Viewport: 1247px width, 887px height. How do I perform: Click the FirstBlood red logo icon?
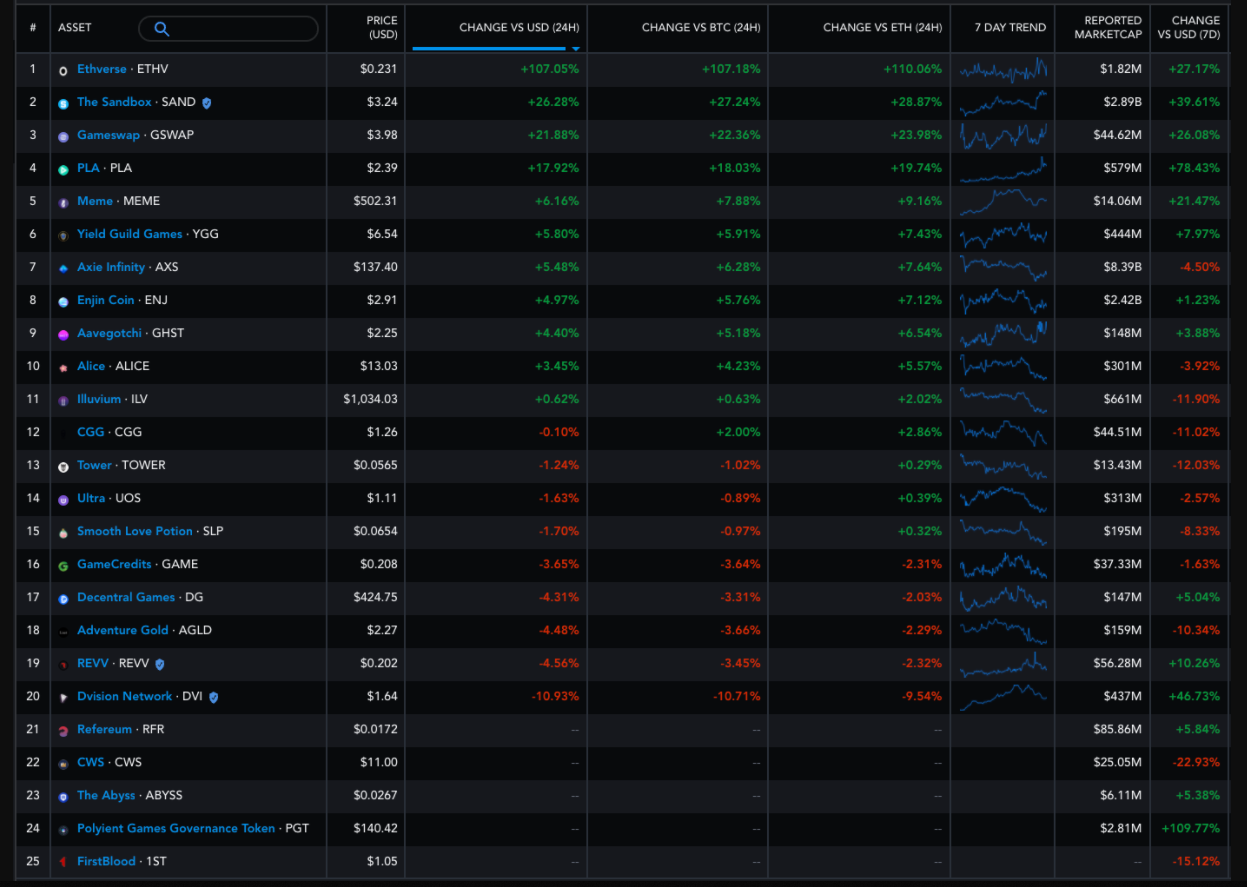click(63, 862)
